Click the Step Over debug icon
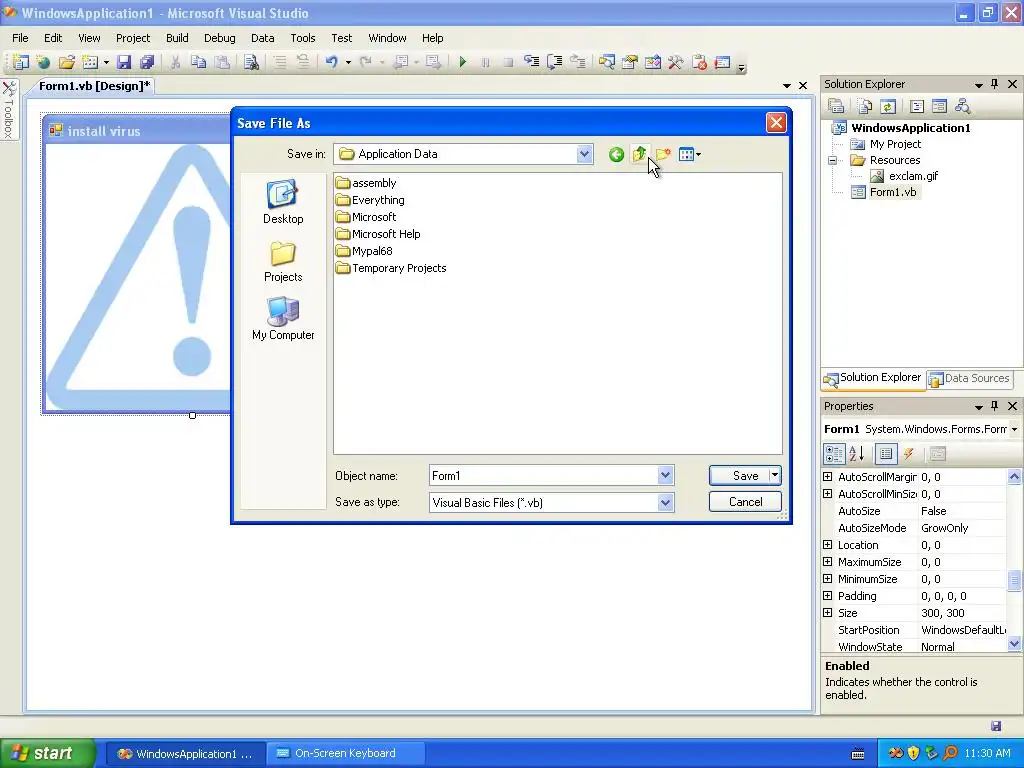The height and width of the screenshot is (768, 1024). click(x=554, y=62)
